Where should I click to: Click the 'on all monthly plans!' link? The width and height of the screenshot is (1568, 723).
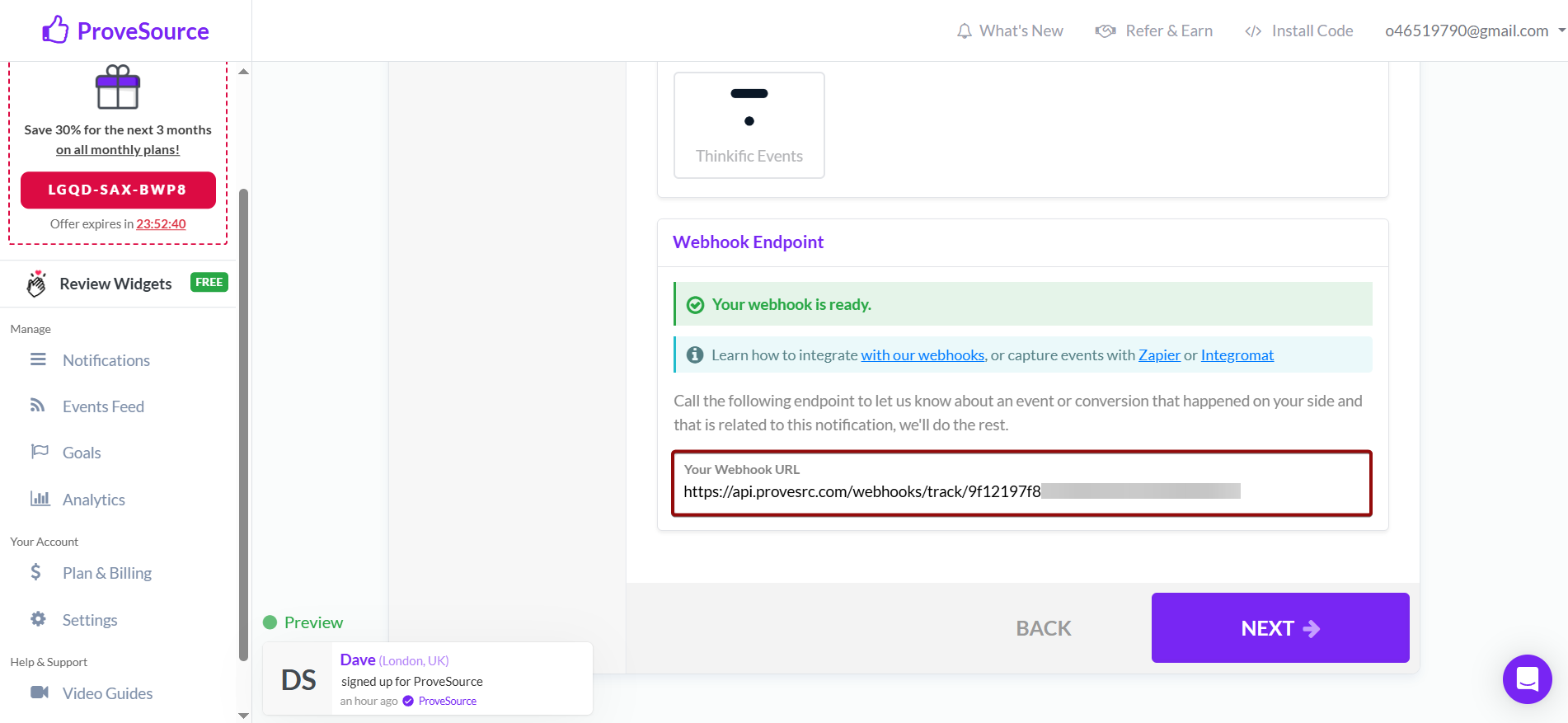click(118, 150)
